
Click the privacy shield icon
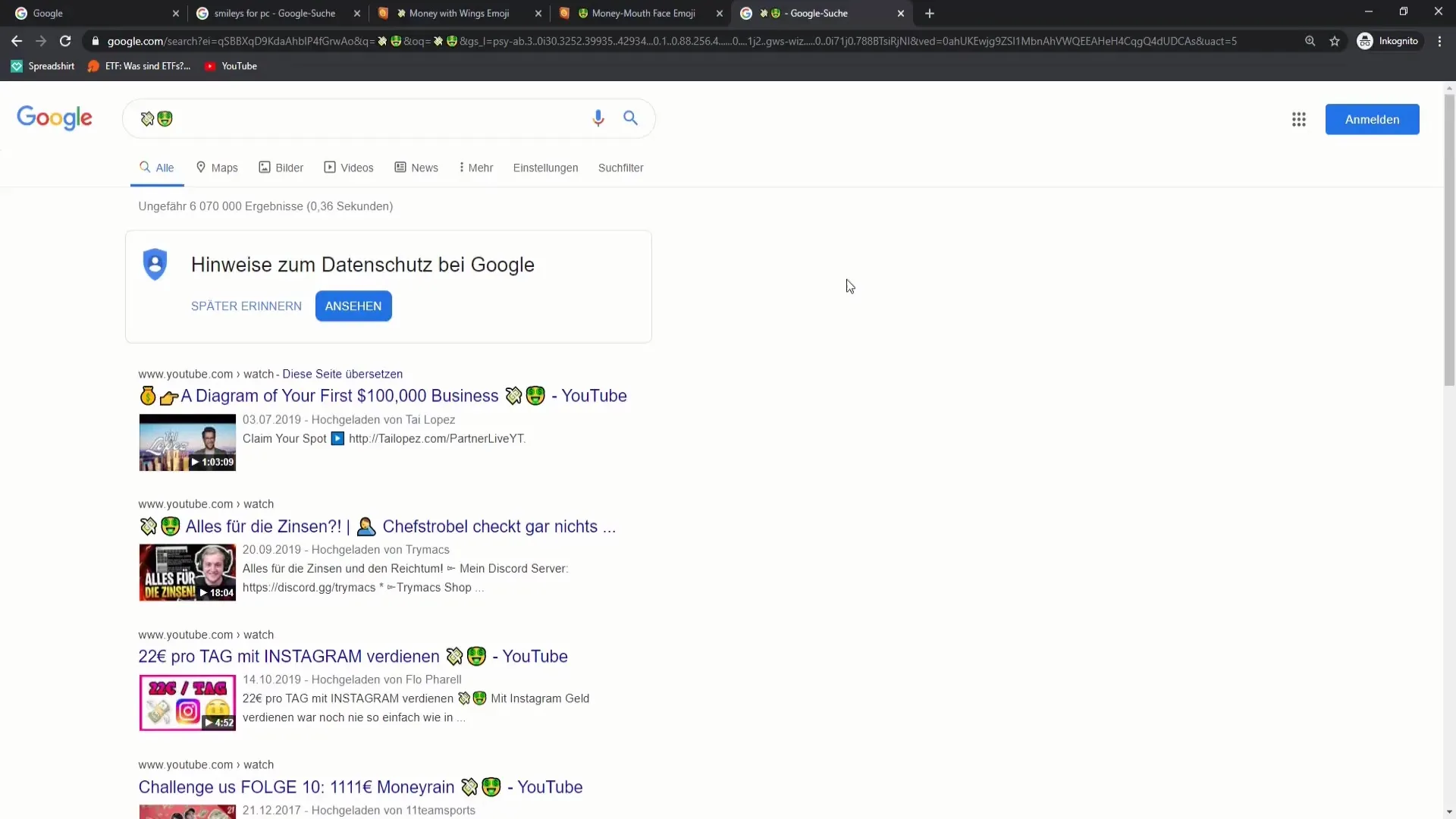click(155, 265)
